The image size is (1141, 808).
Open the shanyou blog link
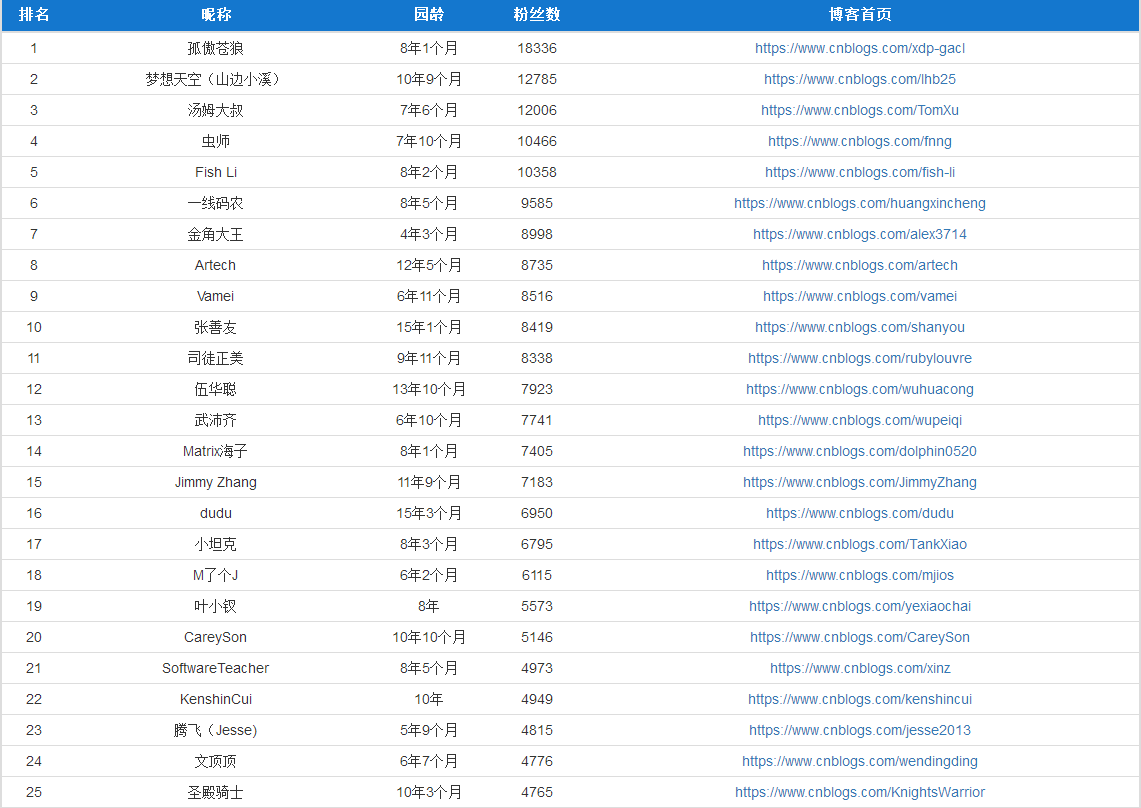[859, 328]
